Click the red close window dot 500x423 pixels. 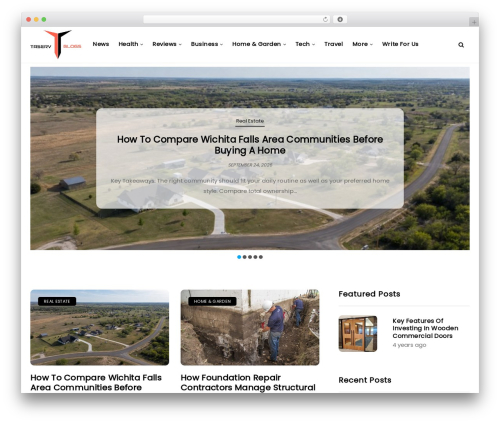29,19
